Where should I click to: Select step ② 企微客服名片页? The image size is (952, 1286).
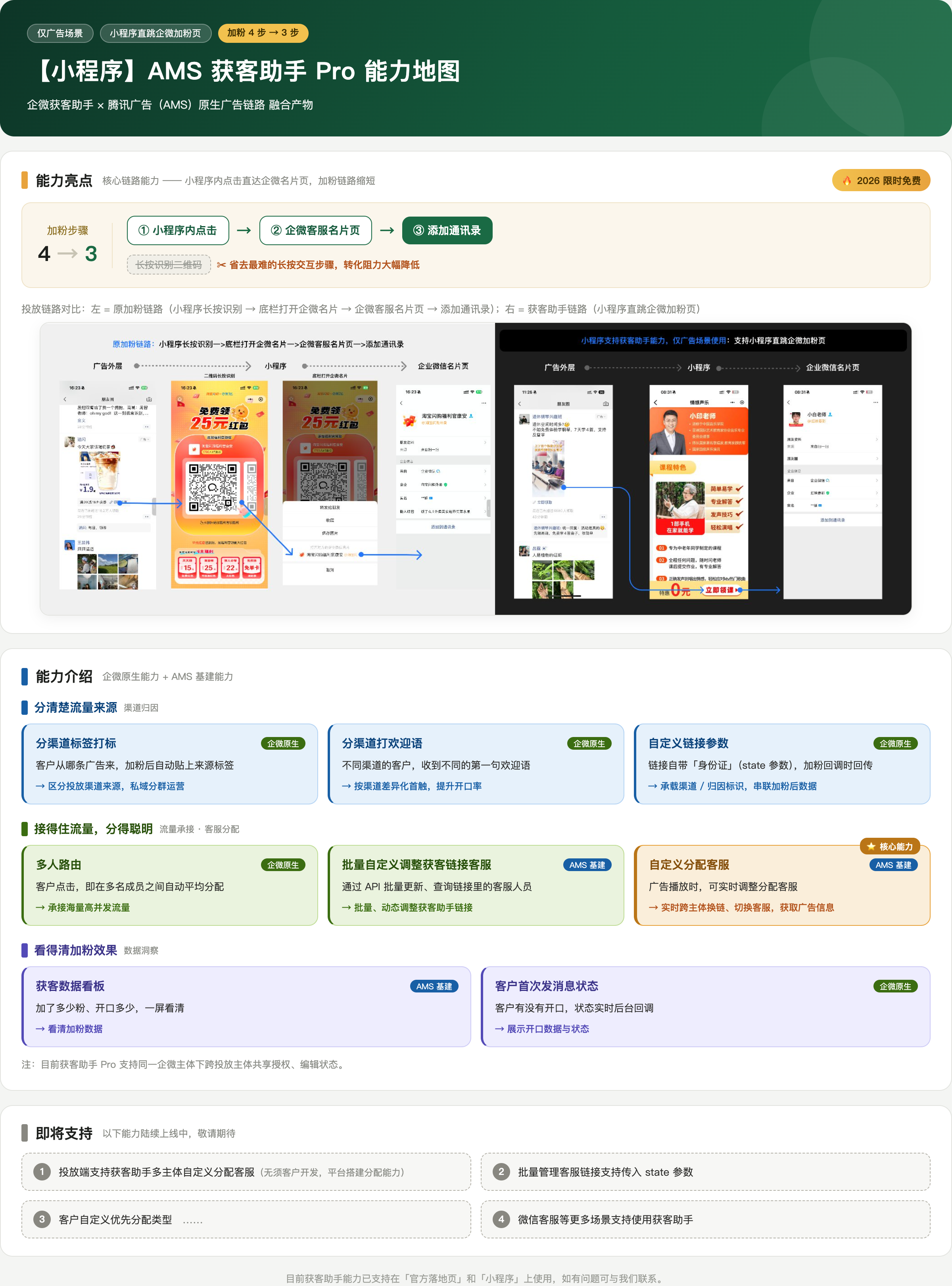[x=315, y=230]
